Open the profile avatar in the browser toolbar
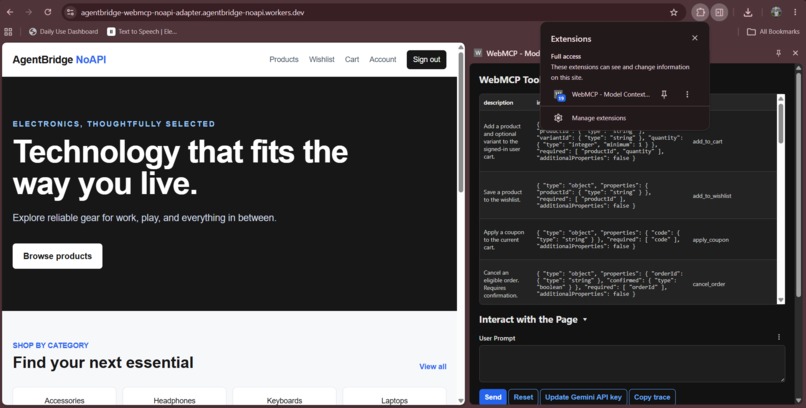The image size is (806, 408). point(776,12)
